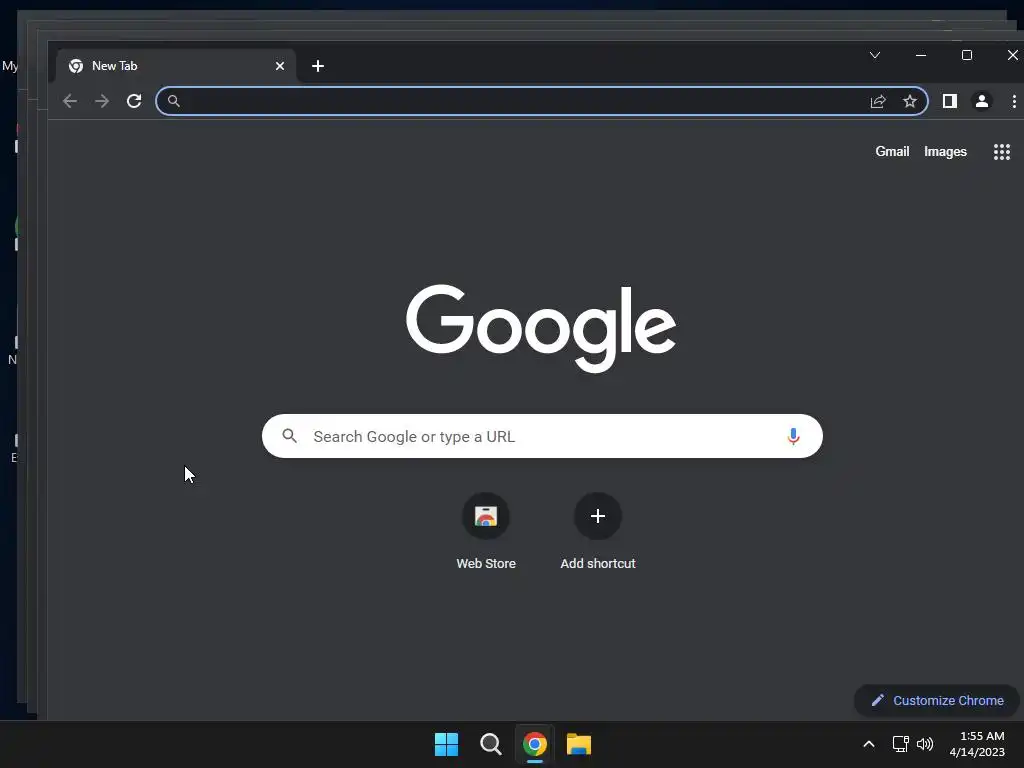Image resolution: width=1024 pixels, height=768 pixels.
Task: Show hidden system tray icons
Action: (x=869, y=744)
